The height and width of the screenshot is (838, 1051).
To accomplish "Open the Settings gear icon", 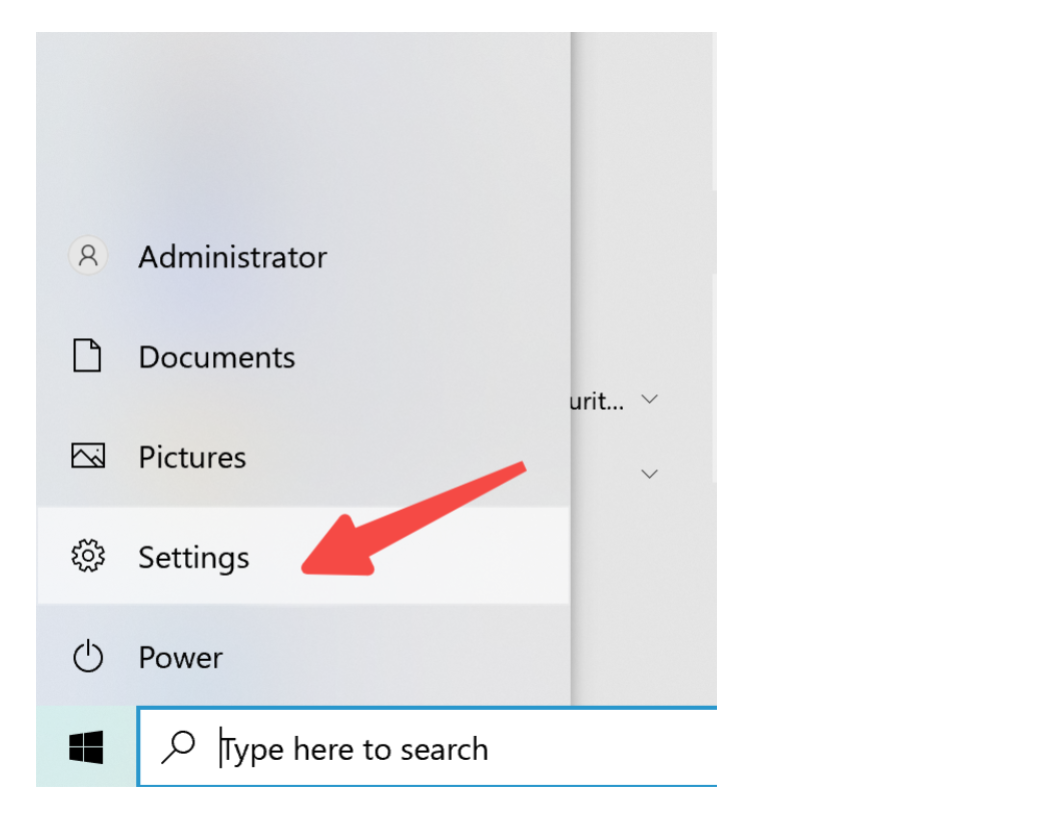I will click(88, 556).
